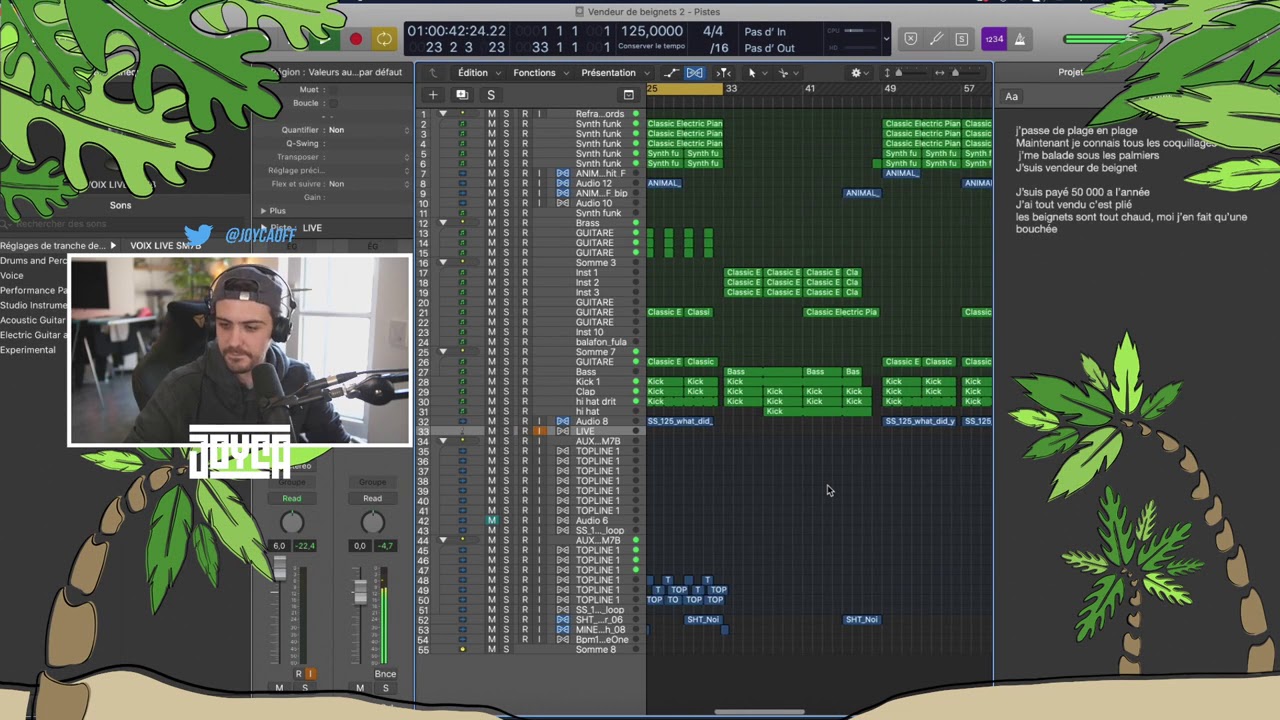
Task: Toggle input monitoring on the LIVE track
Action: [x=539, y=431]
